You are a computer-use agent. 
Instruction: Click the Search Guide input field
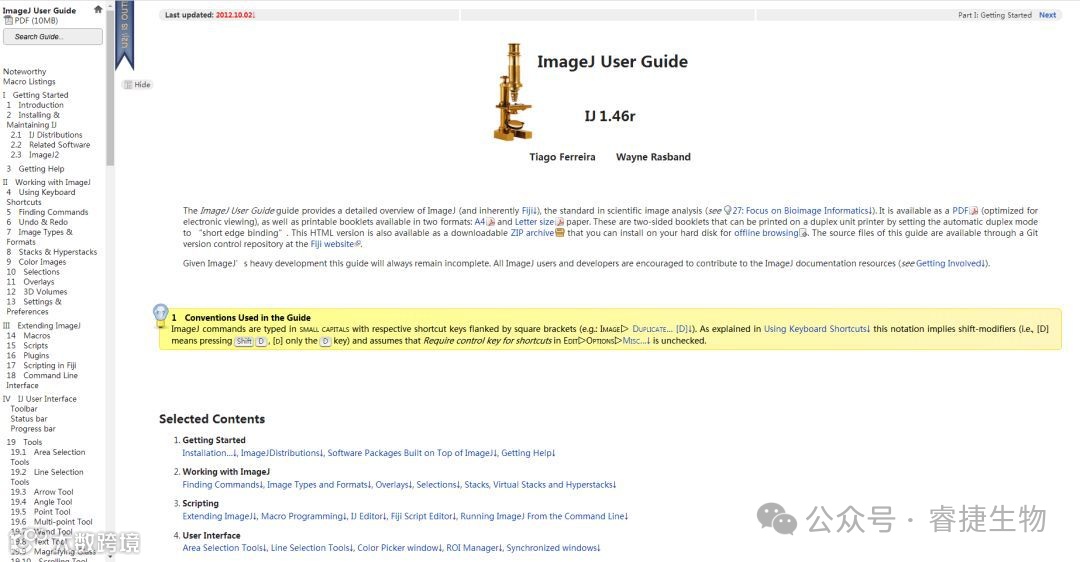pos(53,37)
